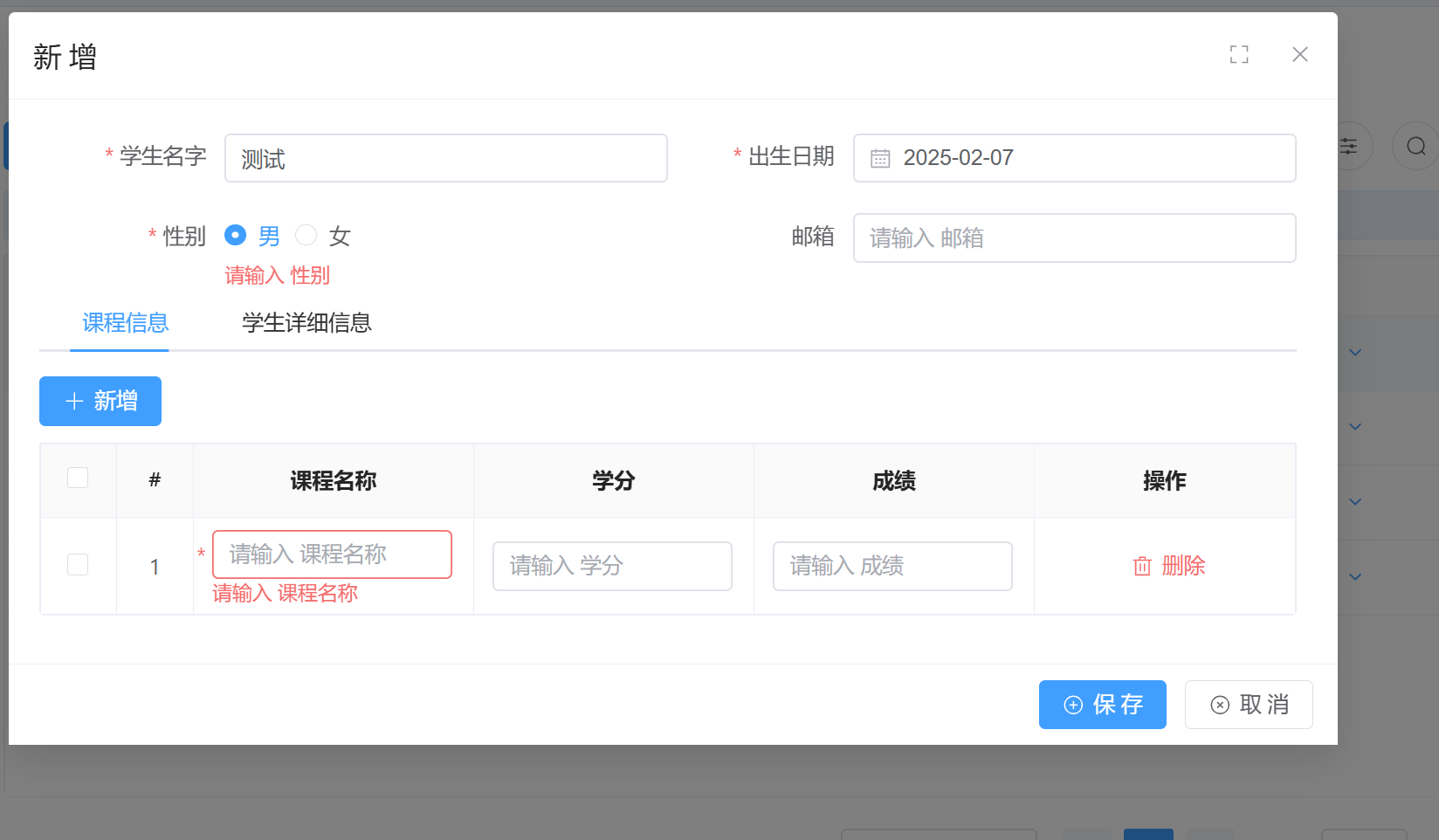Click the 请输入 成绩 input field
Viewport: 1439px width, 840px height.
(x=892, y=567)
